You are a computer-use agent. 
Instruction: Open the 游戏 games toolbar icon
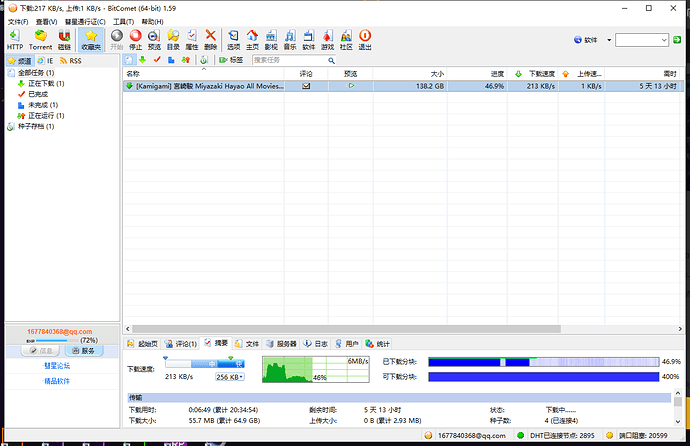[328, 40]
